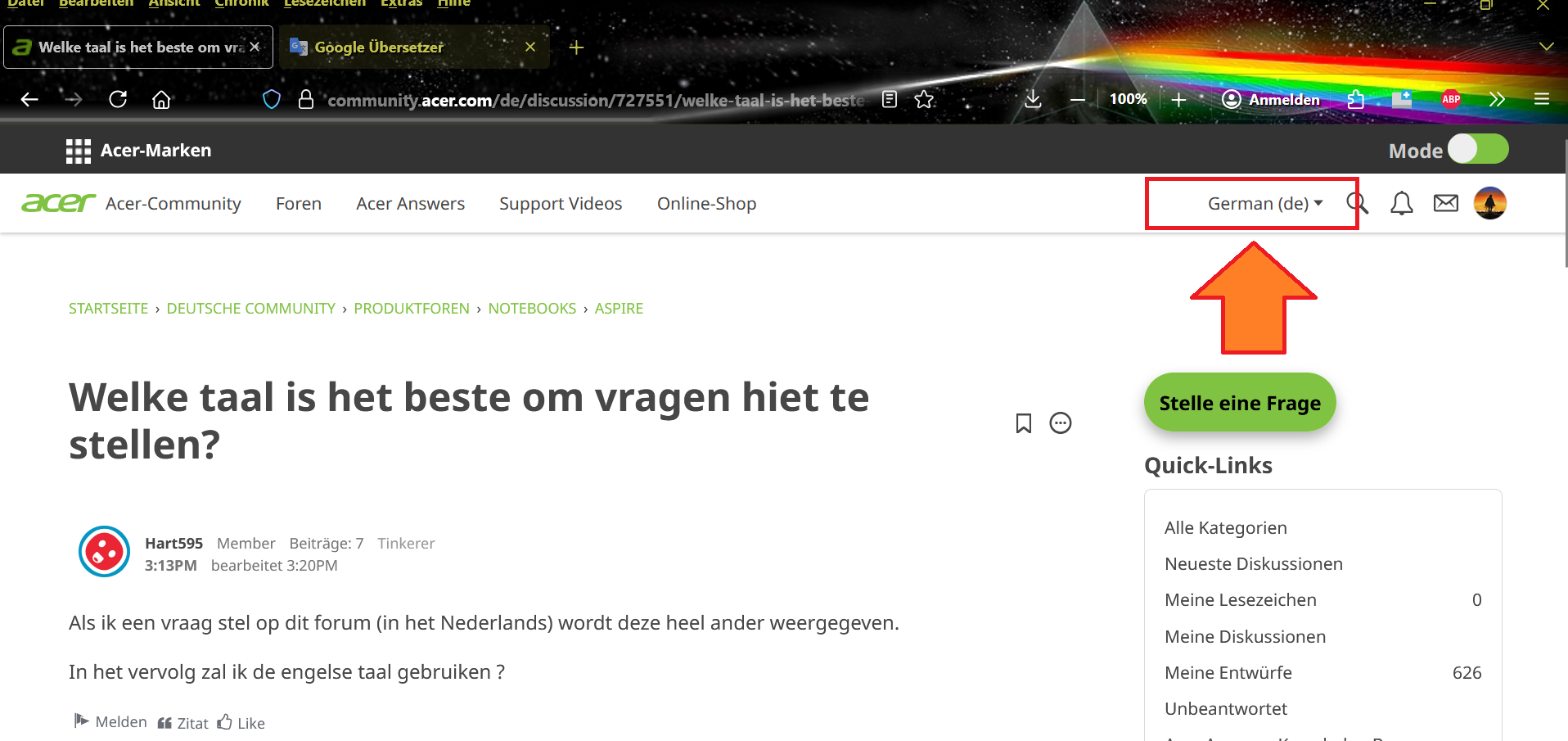
Task: Open Acer Answers in the navigation
Action: point(411,204)
